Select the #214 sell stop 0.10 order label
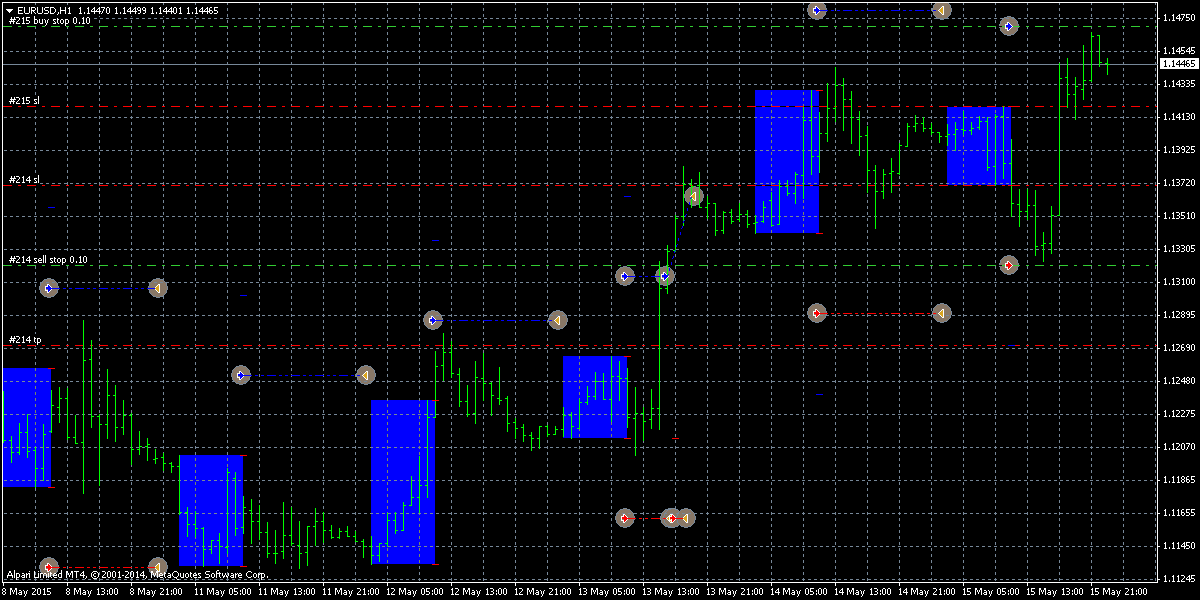Image resolution: width=1200 pixels, height=600 pixels. [x=48, y=259]
